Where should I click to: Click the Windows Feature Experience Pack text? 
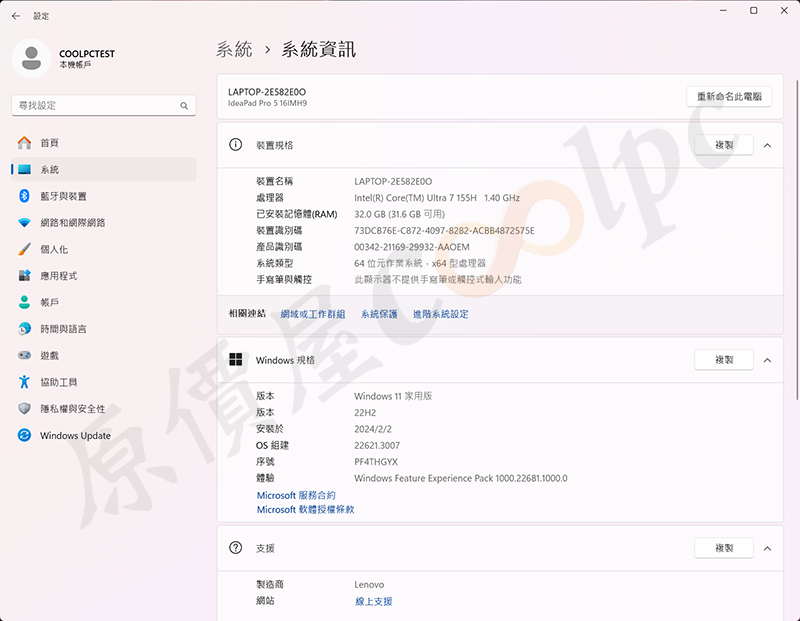461,478
